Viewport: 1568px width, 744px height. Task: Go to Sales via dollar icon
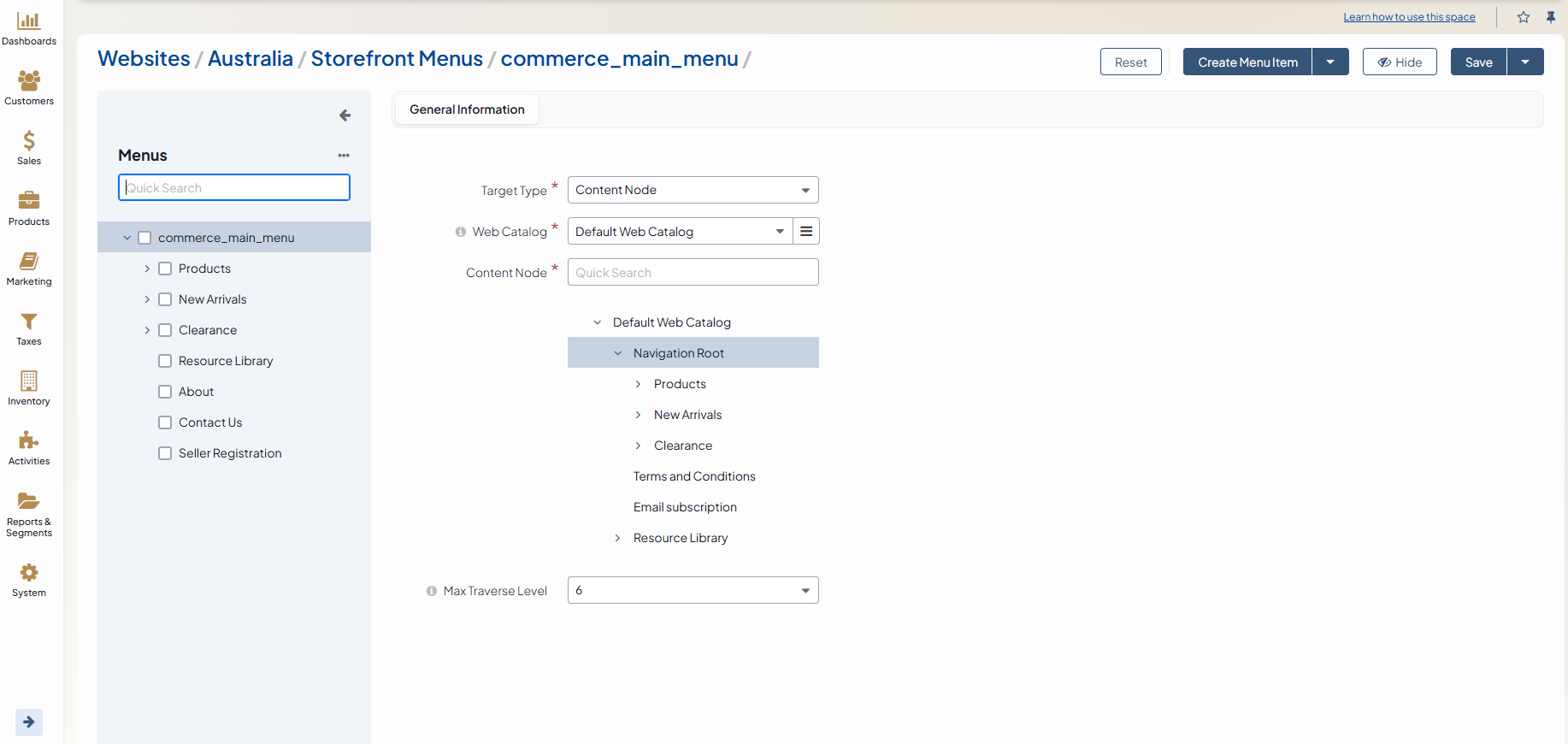tap(29, 141)
